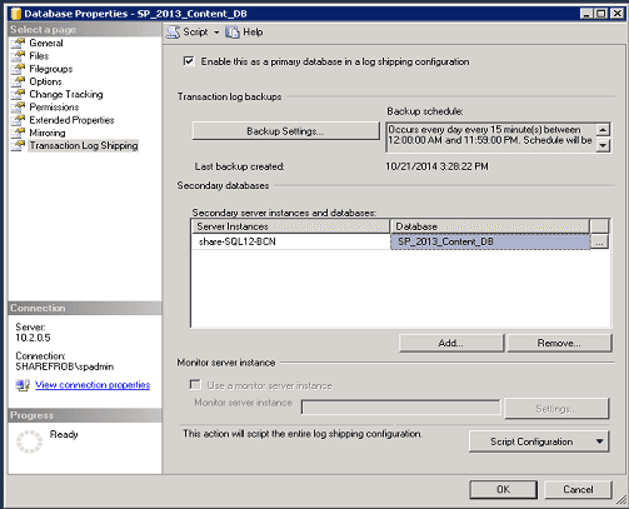Open the Change Tracking page
629x509 pixels.
tap(66, 94)
